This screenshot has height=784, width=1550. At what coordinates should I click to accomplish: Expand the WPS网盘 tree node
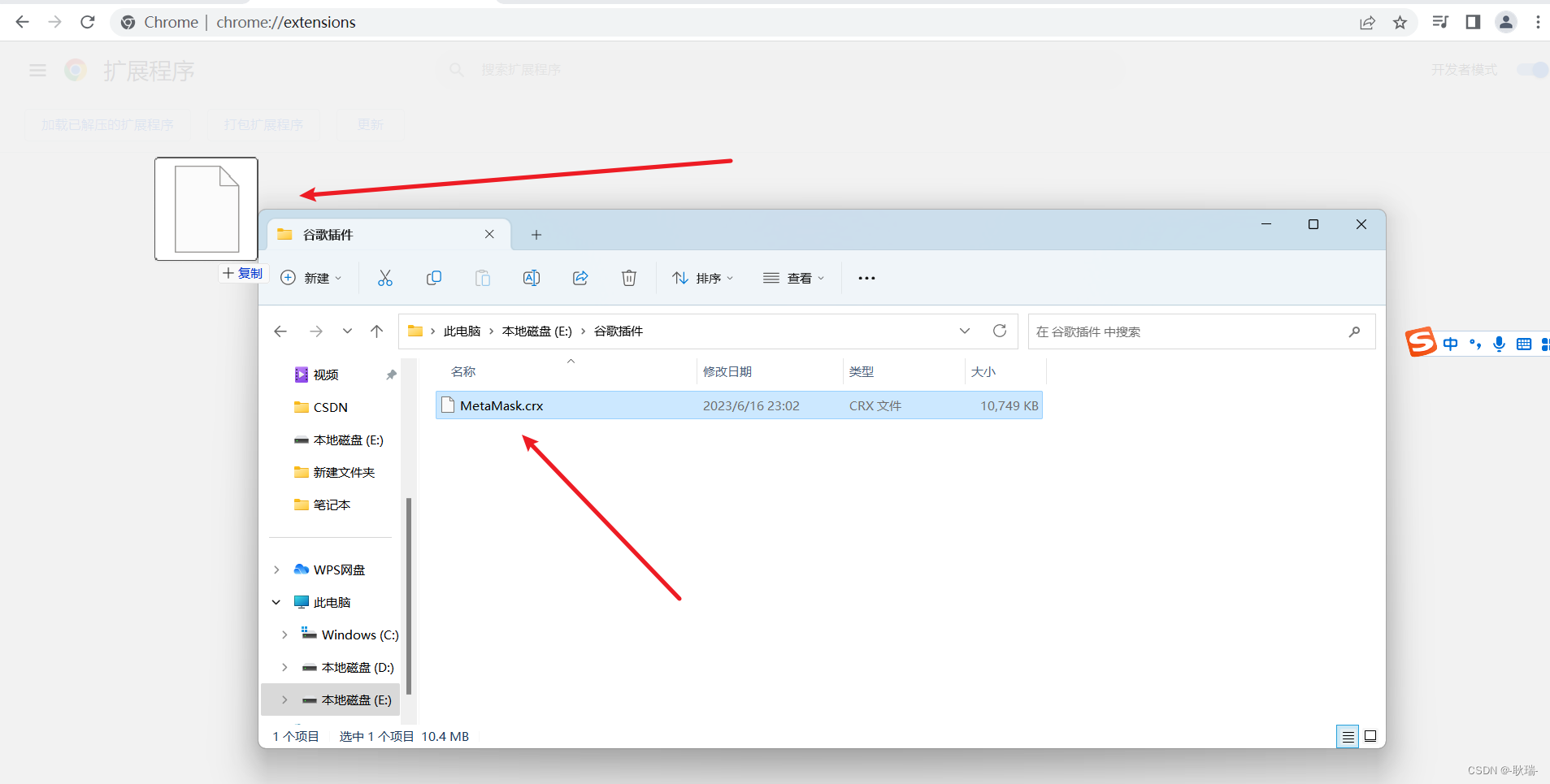(x=276, y=570)
